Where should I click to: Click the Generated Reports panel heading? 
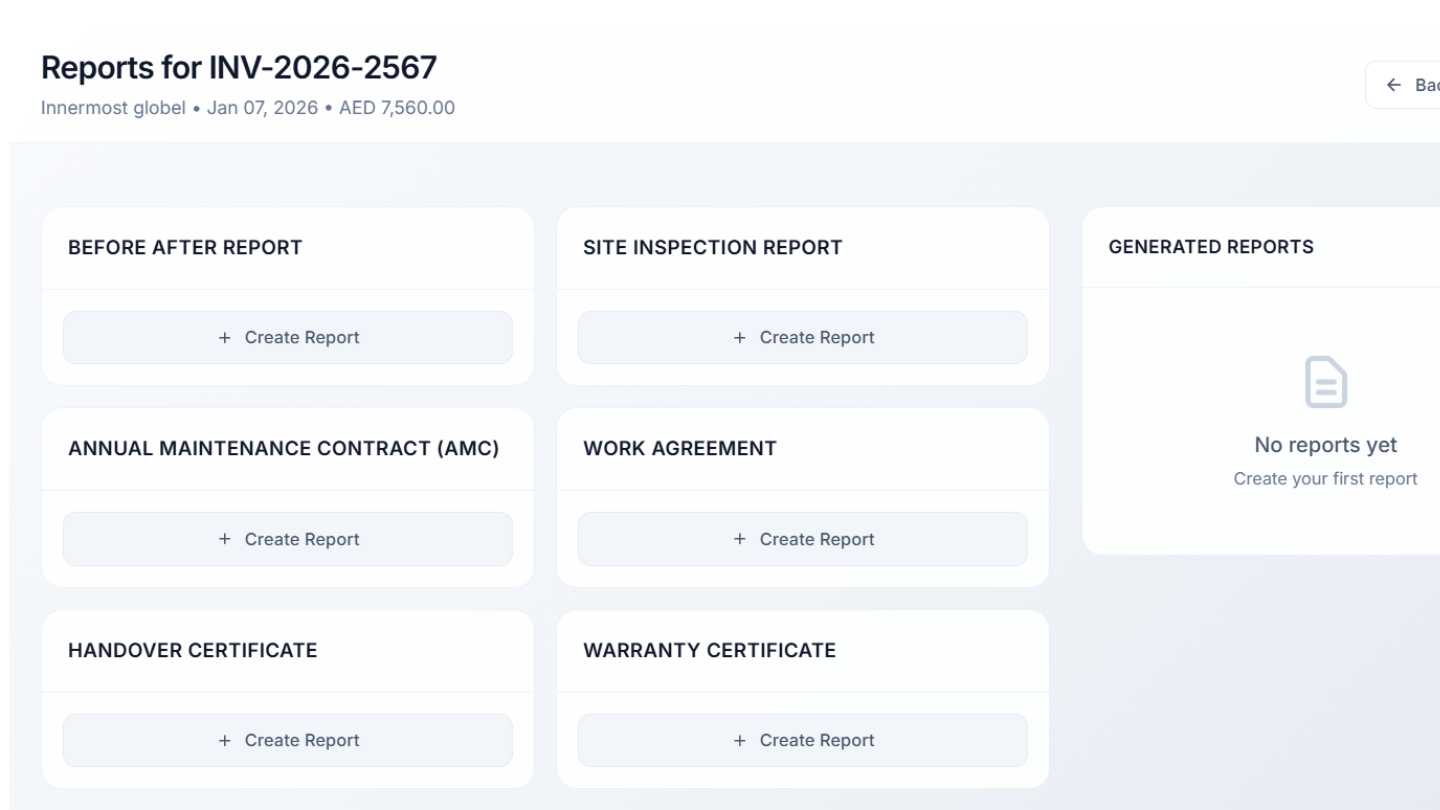1210,247
